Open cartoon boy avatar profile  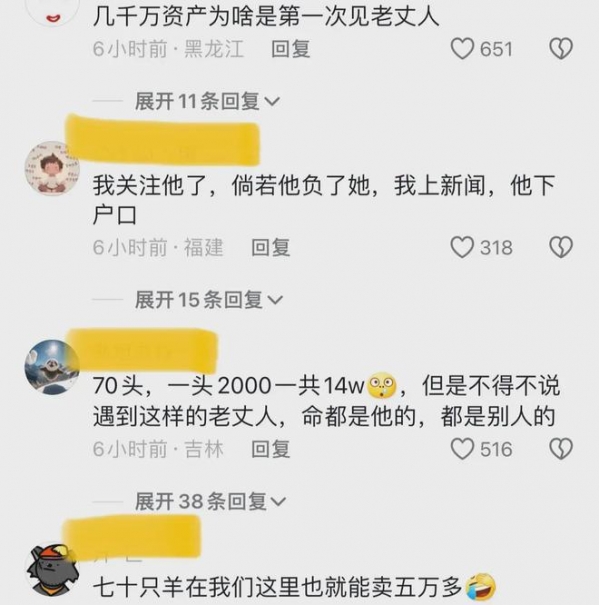click(x=52, y=168)
